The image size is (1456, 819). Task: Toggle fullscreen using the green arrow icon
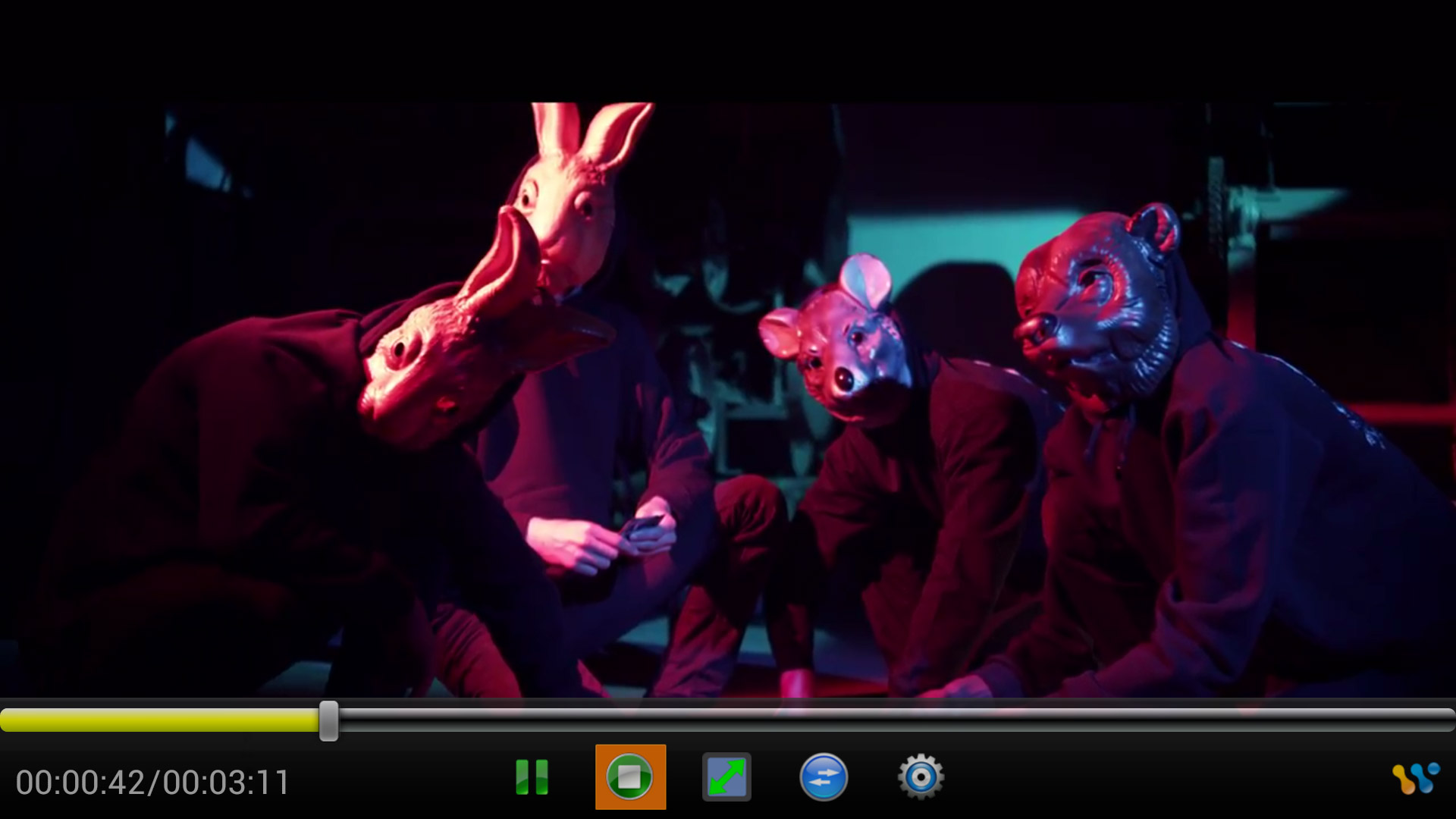[726, 777]
